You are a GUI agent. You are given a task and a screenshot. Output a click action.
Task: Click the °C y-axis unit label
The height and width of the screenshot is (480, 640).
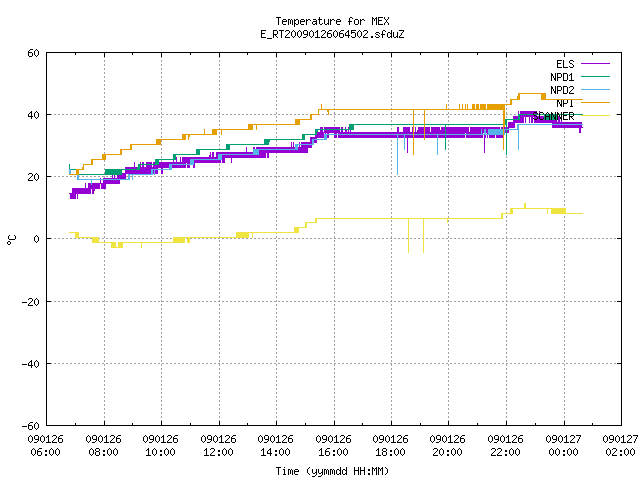pyautogui.click(x=12, y=240)
